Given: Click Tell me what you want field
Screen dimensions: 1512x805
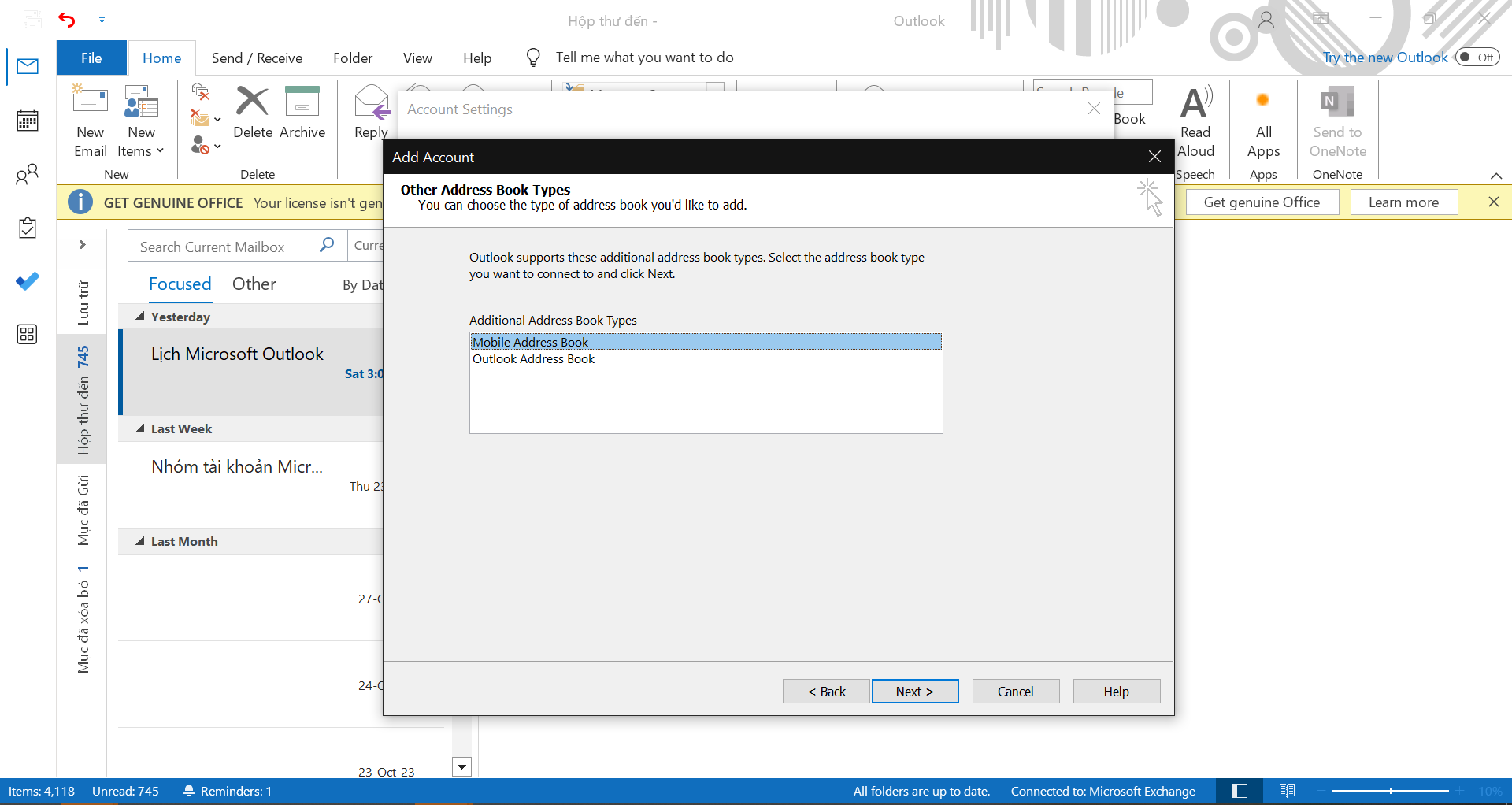Looking at the screenshot, I should point(644,57).
